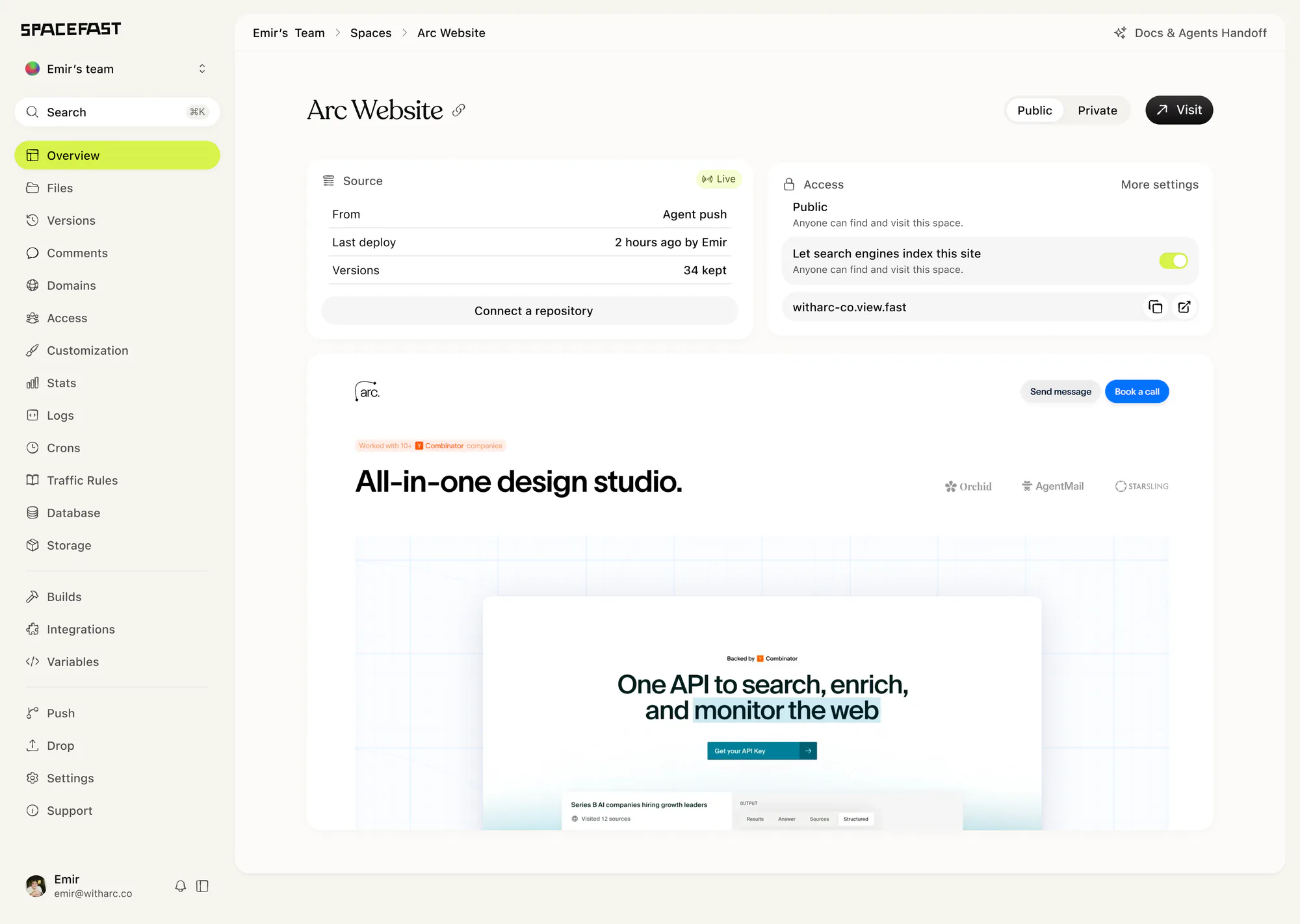The width and height of the screenshot is (1300, 924).
Task: Click Connect a repository button
Action: (530, 311)
